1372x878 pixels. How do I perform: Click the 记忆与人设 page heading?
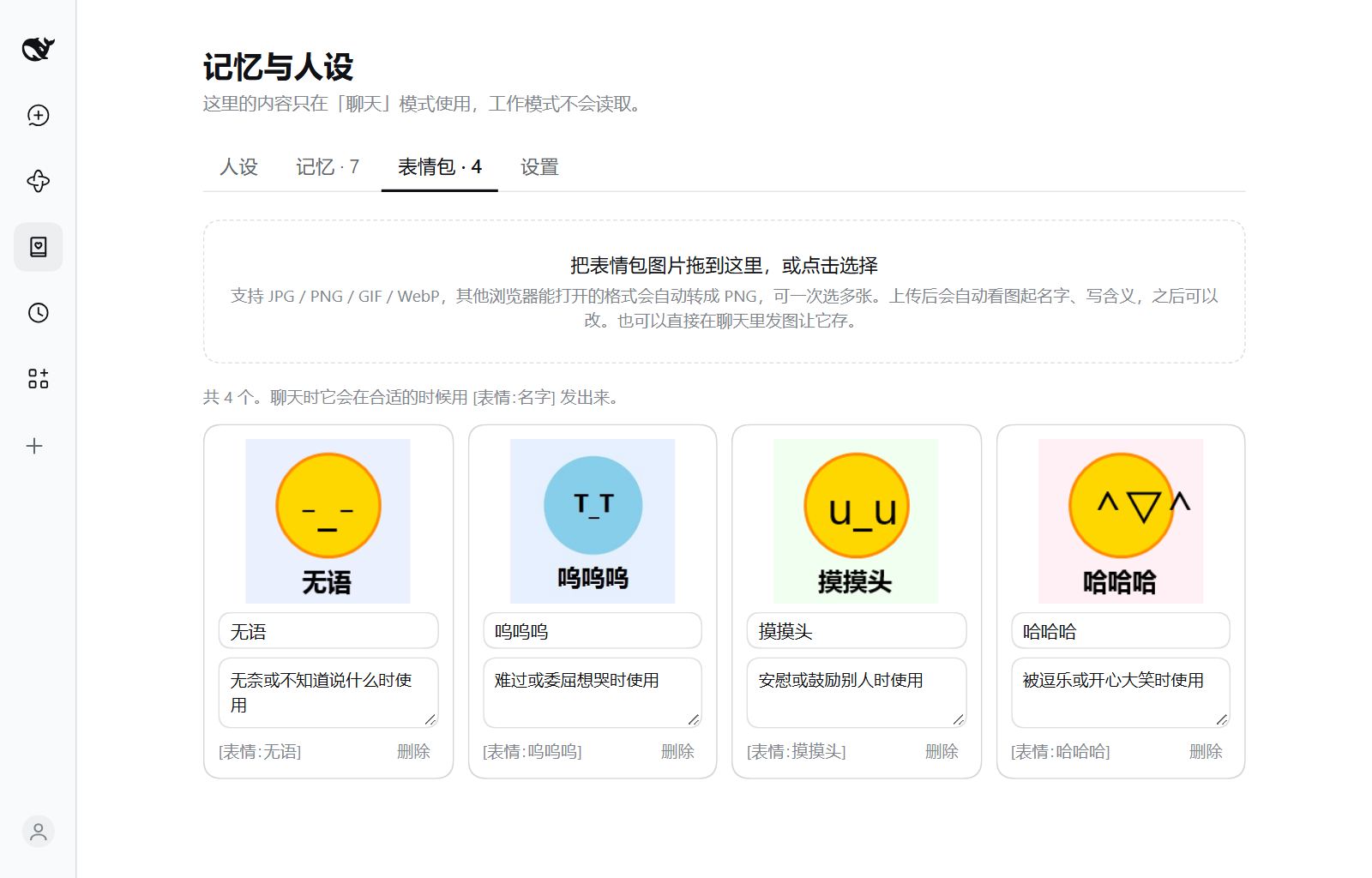pos(279,67)
